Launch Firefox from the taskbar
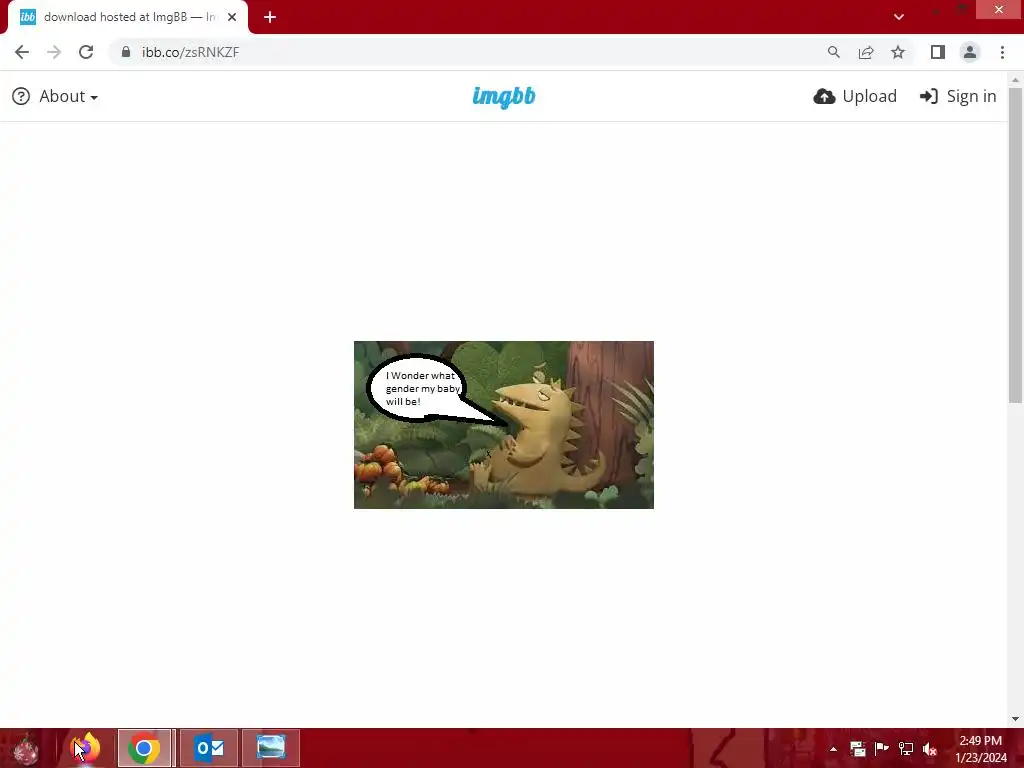 pyautogui.click(x=85, y=748)
